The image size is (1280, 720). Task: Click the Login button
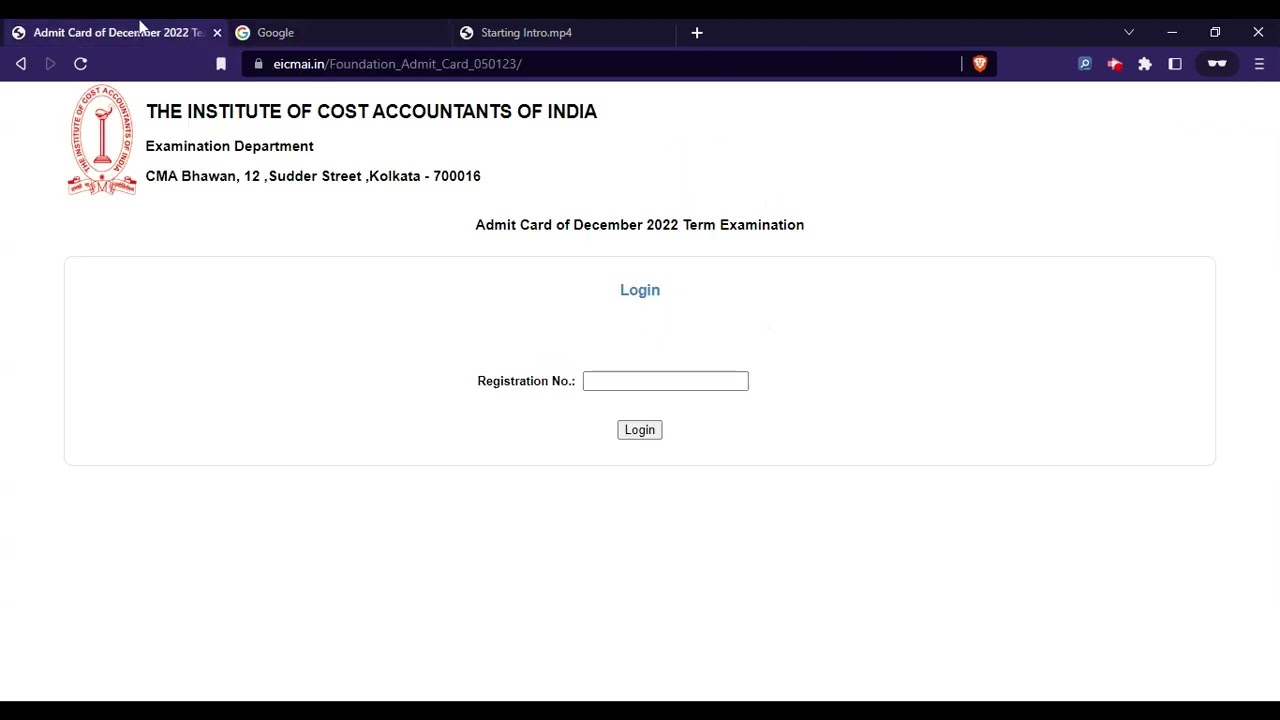coord(640,430)
